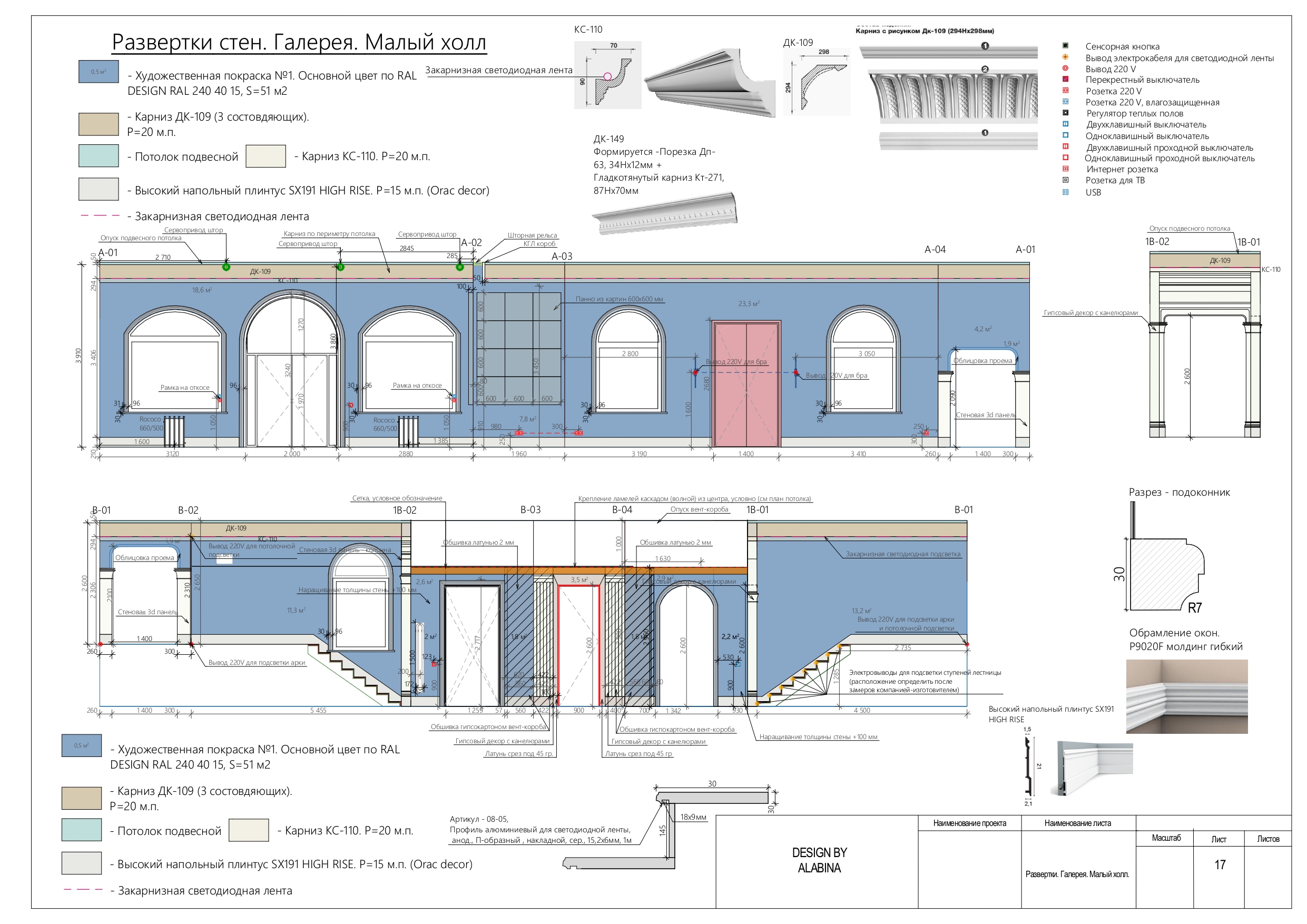
Task: Click the Розетка для ТВ legend icon
Action: (1065, 180)
